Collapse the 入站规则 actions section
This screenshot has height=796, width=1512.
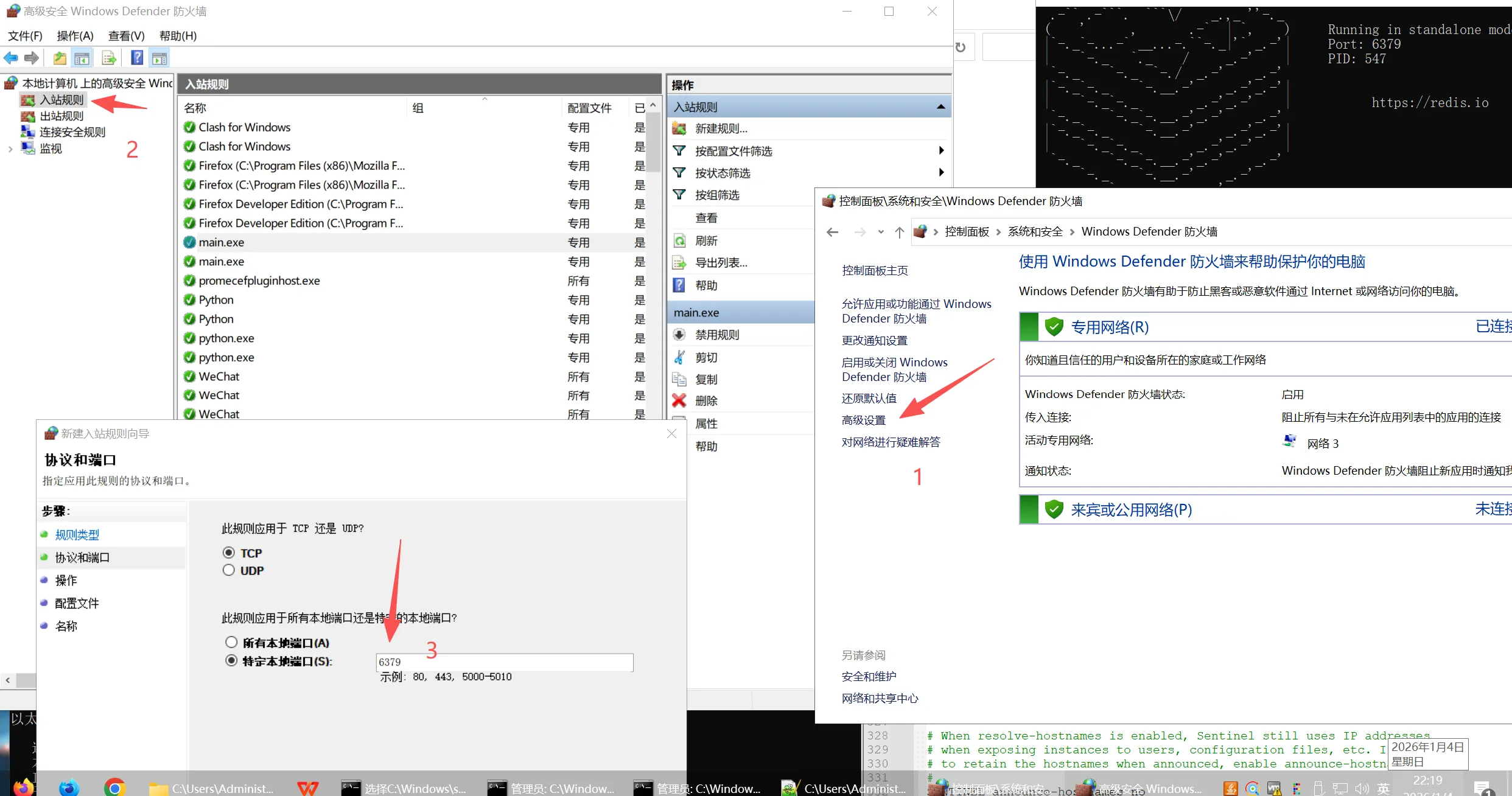coord(941,107)
